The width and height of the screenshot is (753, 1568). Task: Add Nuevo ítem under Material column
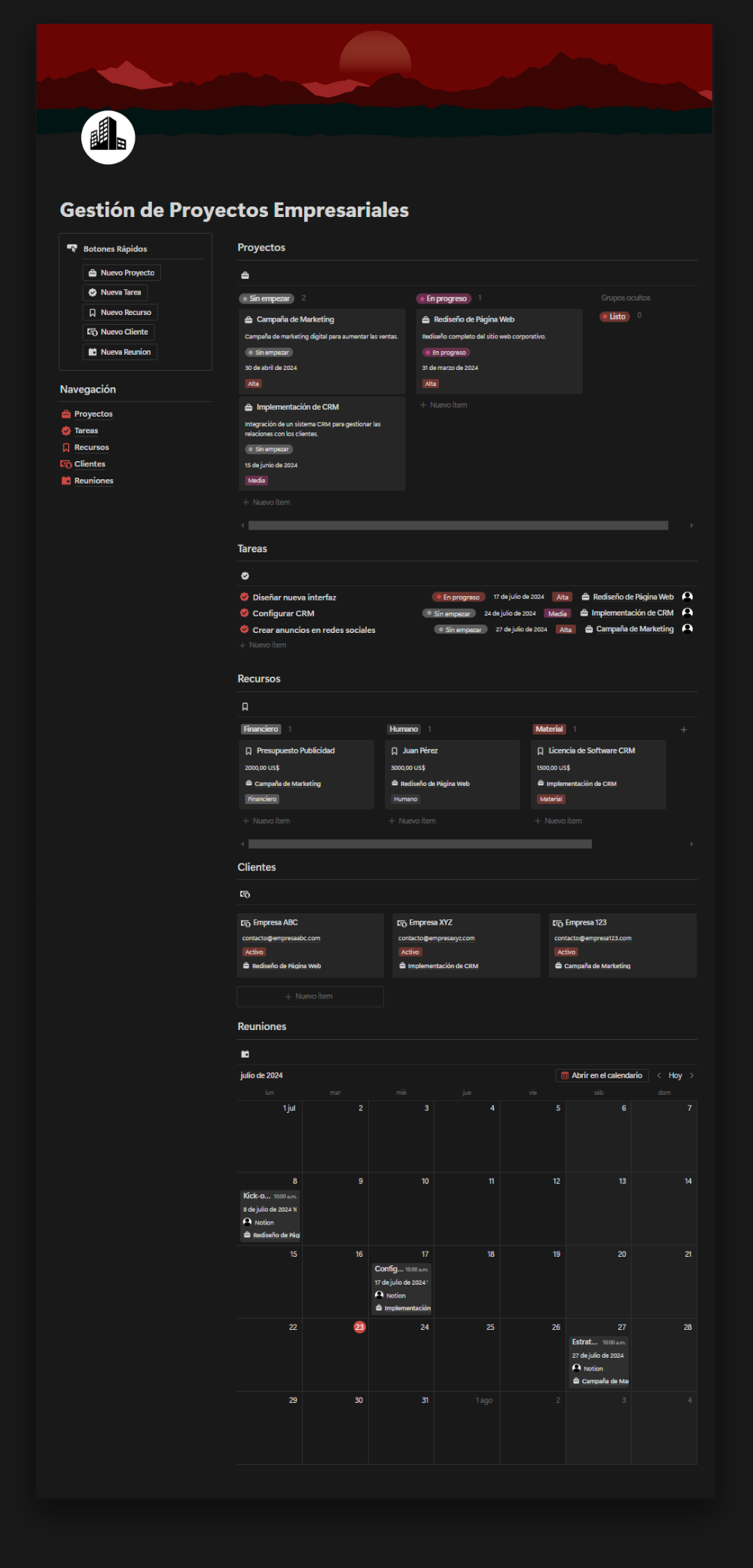[x=558, y=821]
